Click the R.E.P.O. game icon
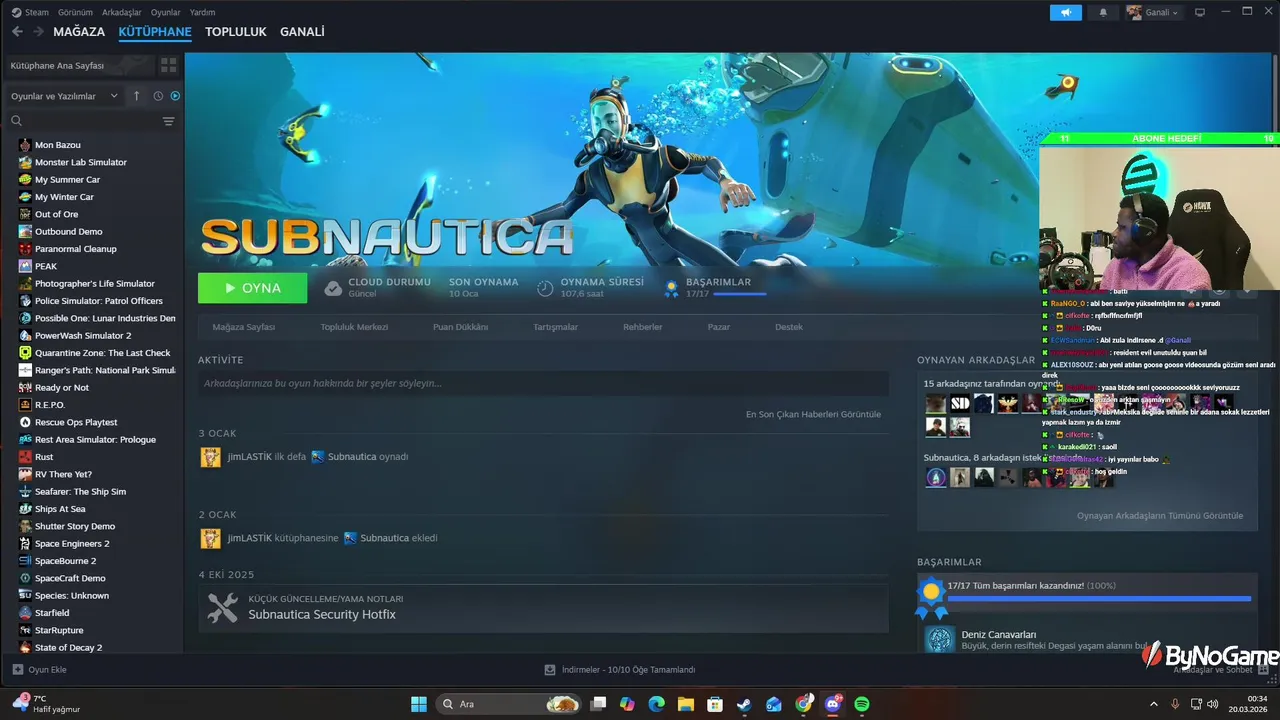This screenshot has width=1280, height=720. click(x=26, y=405)
